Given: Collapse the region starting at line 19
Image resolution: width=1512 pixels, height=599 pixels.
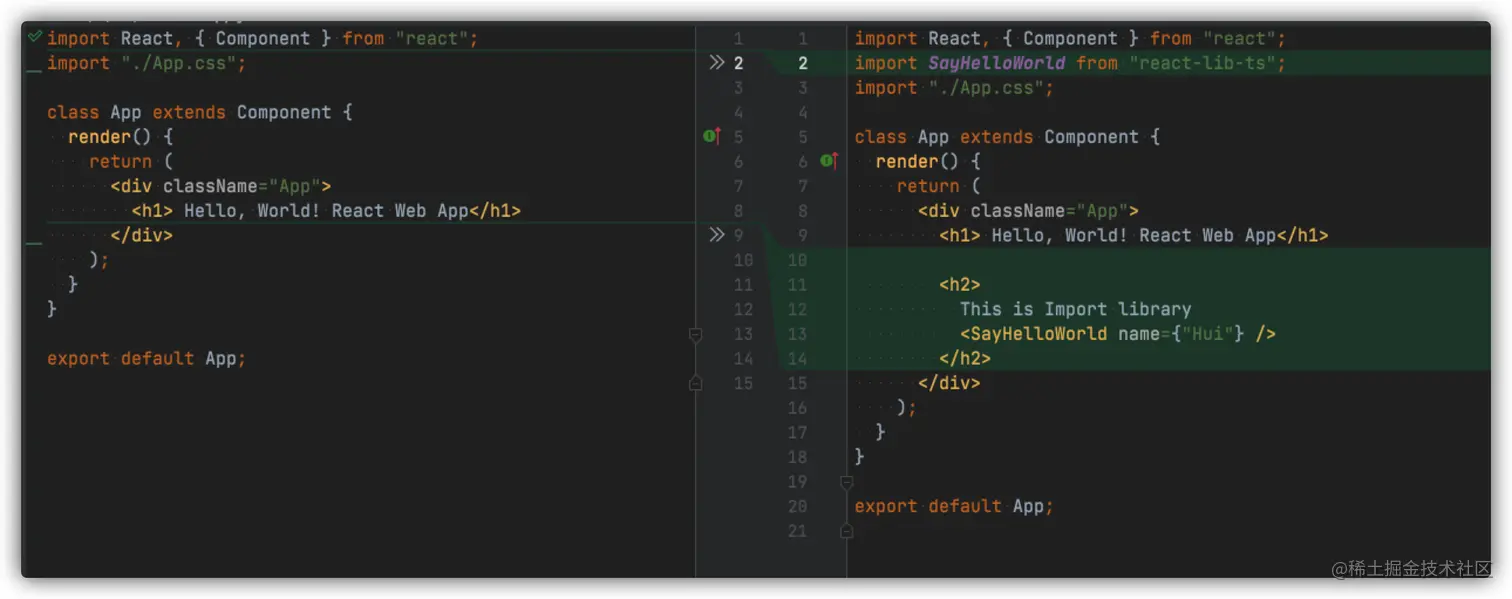Looking at the screenshot, I should pos(846,481).
